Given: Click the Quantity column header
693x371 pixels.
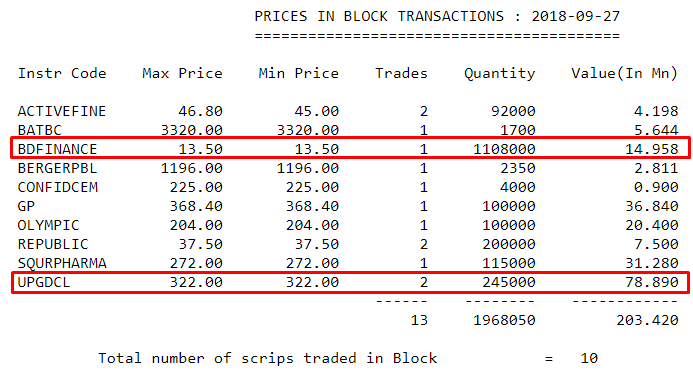Looking at the screenshot, I should [499, 74].
